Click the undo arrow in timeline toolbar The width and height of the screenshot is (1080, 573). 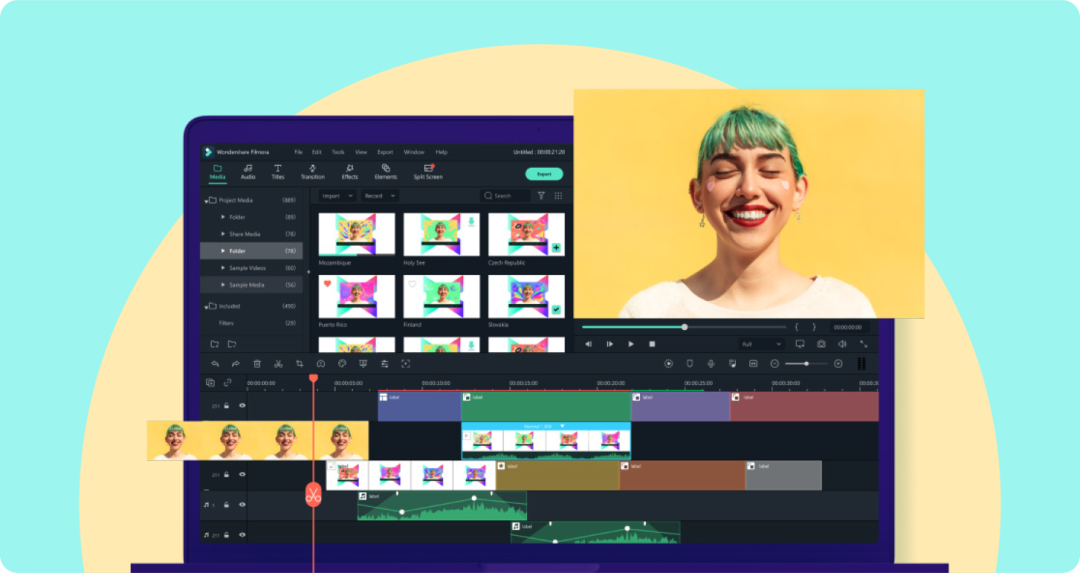(214, 364)
